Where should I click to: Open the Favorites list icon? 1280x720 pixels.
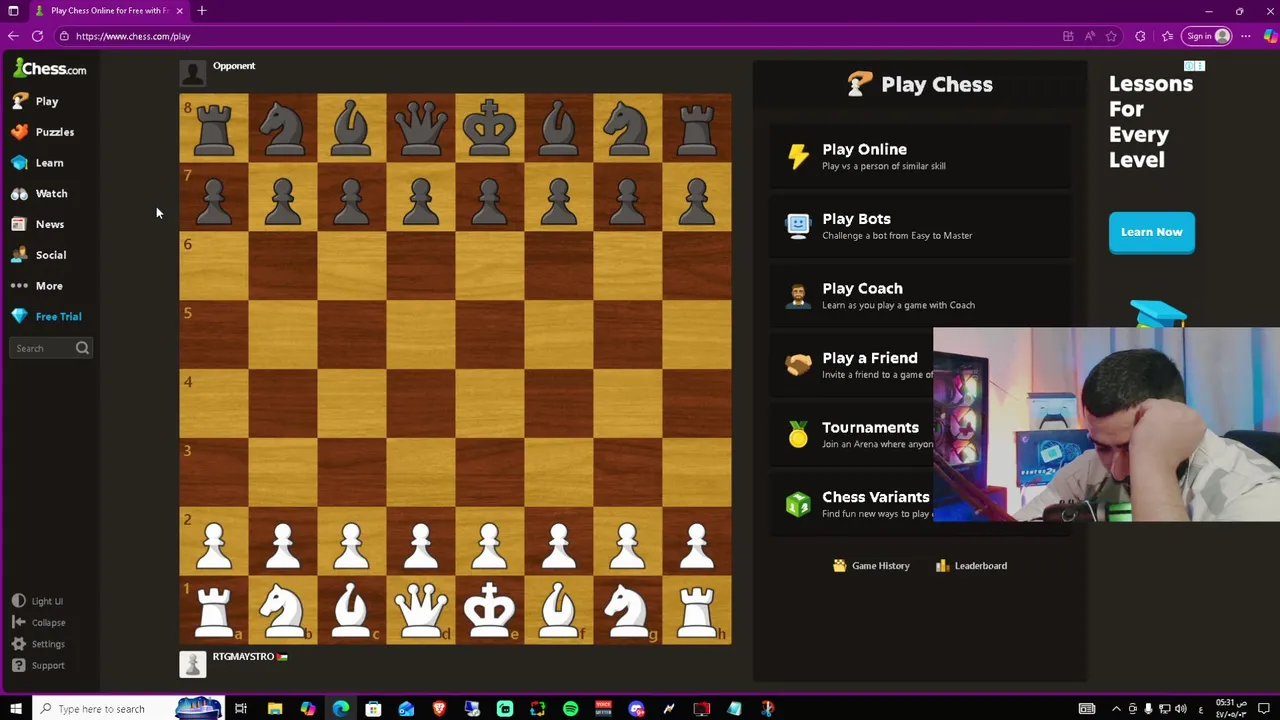[1167, 36]
